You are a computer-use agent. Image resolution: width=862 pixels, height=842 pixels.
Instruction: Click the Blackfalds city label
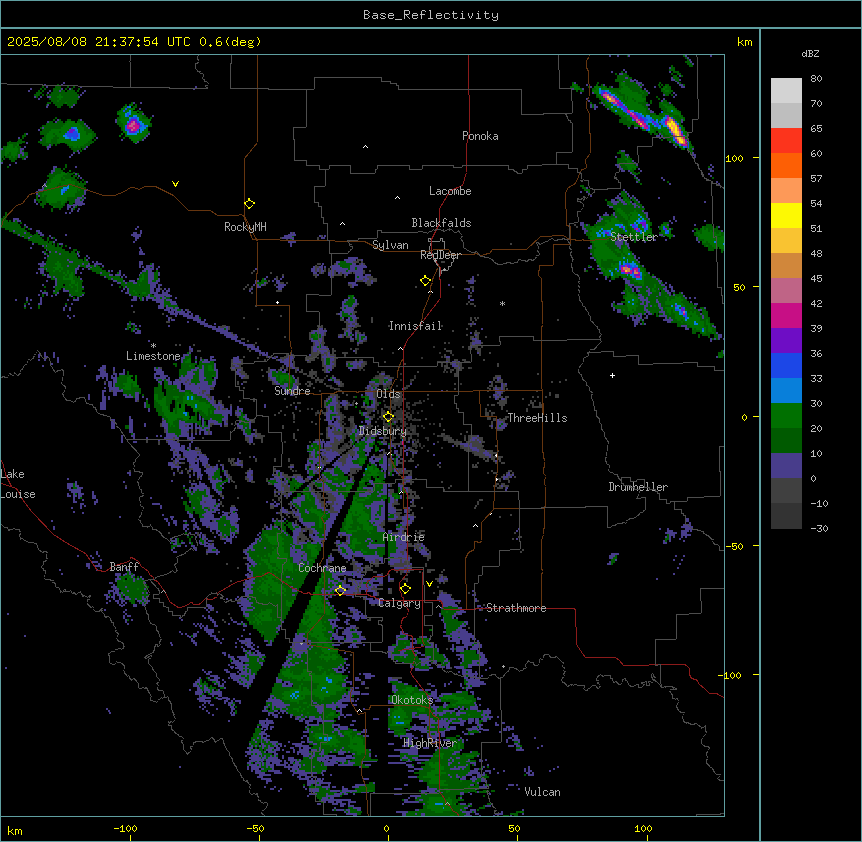[x=441, y=223]
